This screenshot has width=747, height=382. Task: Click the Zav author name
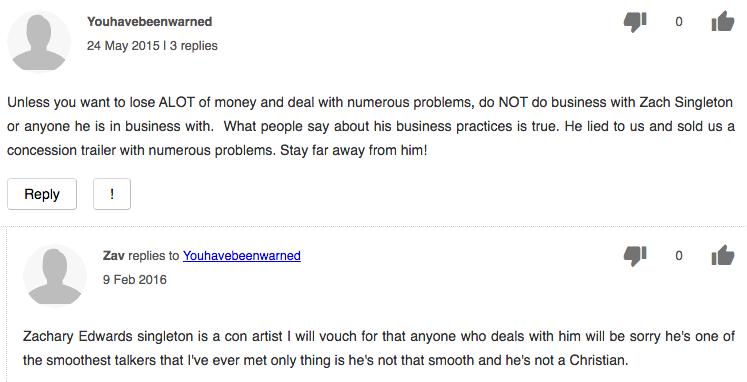click(x=113, y=256)
